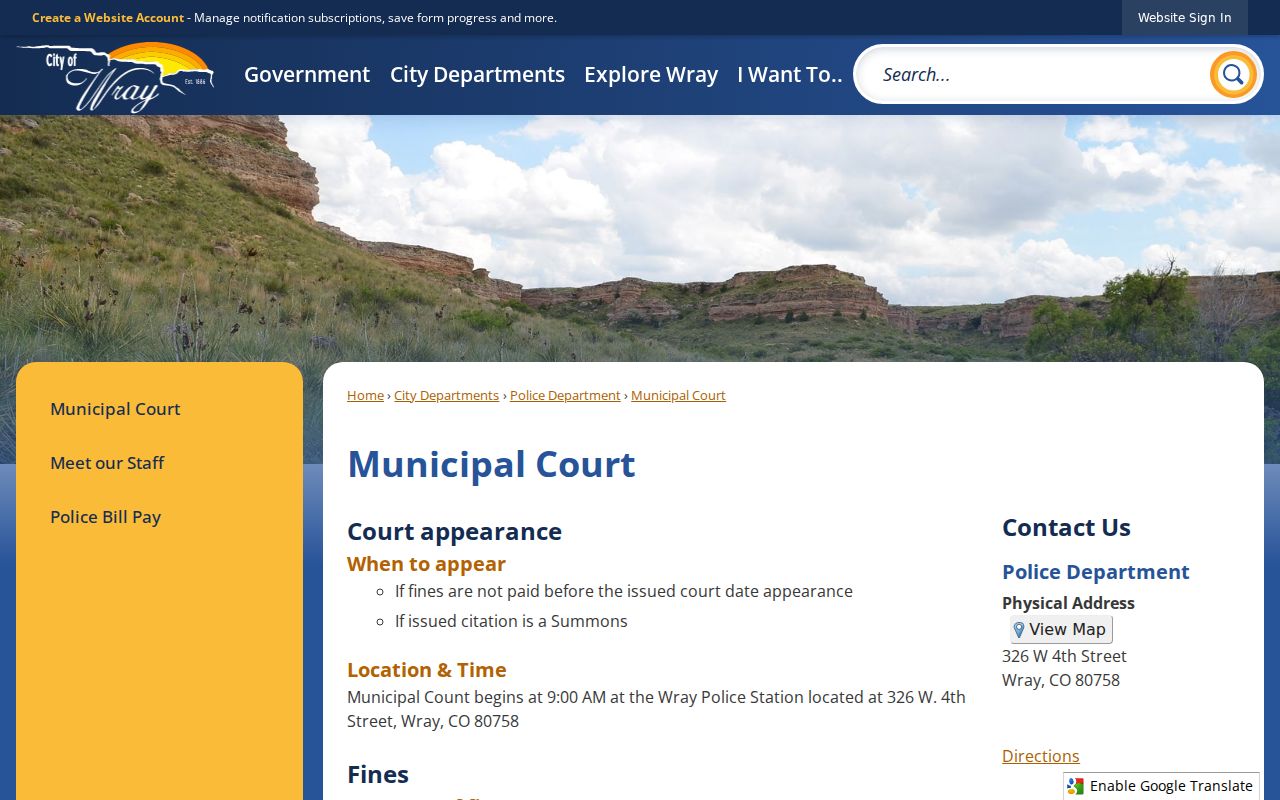Open the City Departments menu

477,75
